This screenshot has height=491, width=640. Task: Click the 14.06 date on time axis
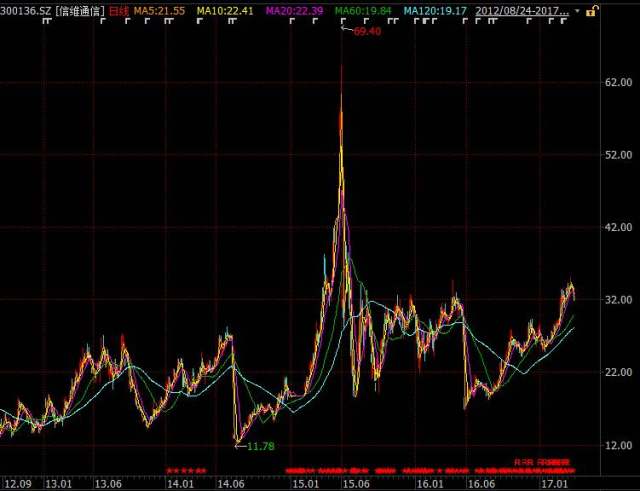[x=230, y=483]
